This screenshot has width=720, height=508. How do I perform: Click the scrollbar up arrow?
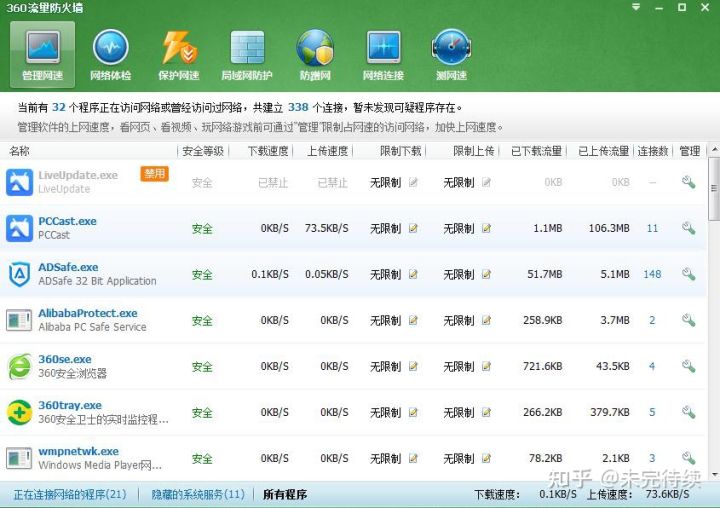tap(714, 150)
